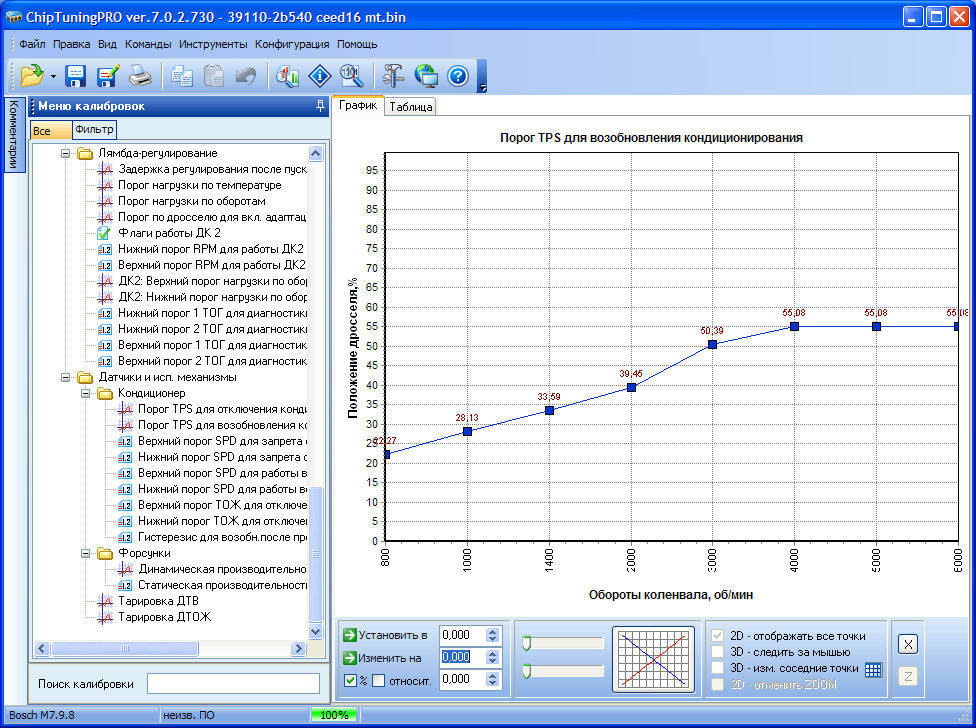Open the dropdown arrow next to Open folder icon
976x728 pixels.
point(52,77)
